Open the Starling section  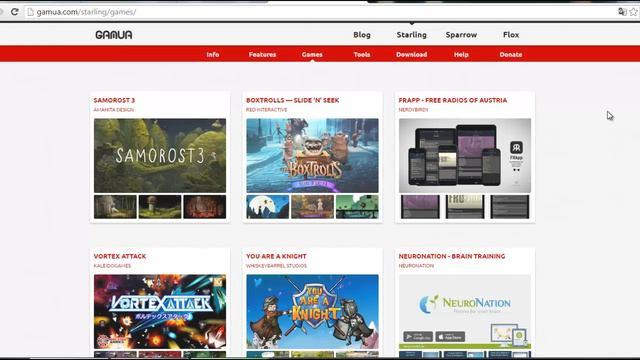pyautogui.click(x=411, y=35)
